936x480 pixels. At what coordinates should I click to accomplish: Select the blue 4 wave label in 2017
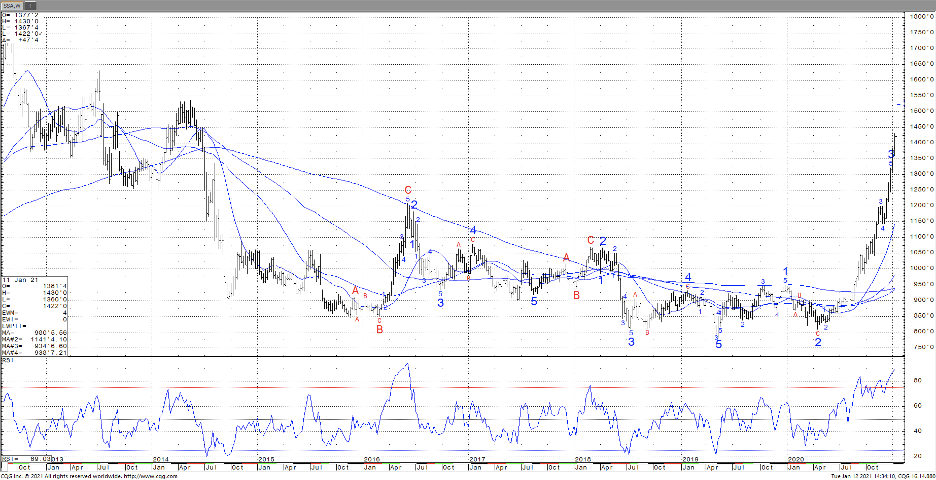click(472, 230)
